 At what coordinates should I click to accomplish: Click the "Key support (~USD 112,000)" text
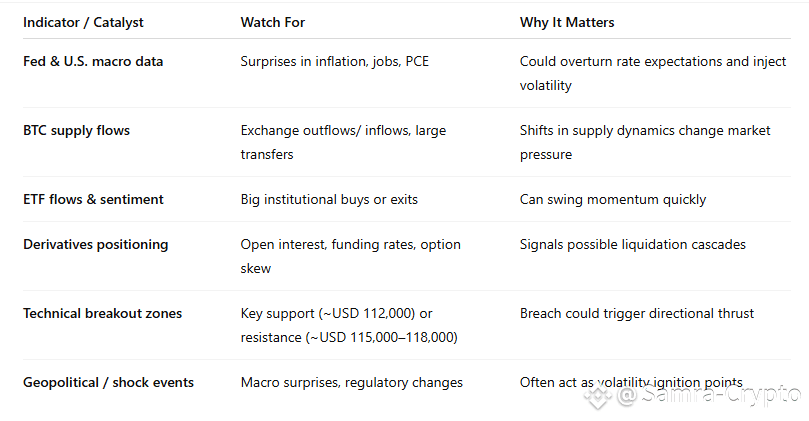(328, 314)
